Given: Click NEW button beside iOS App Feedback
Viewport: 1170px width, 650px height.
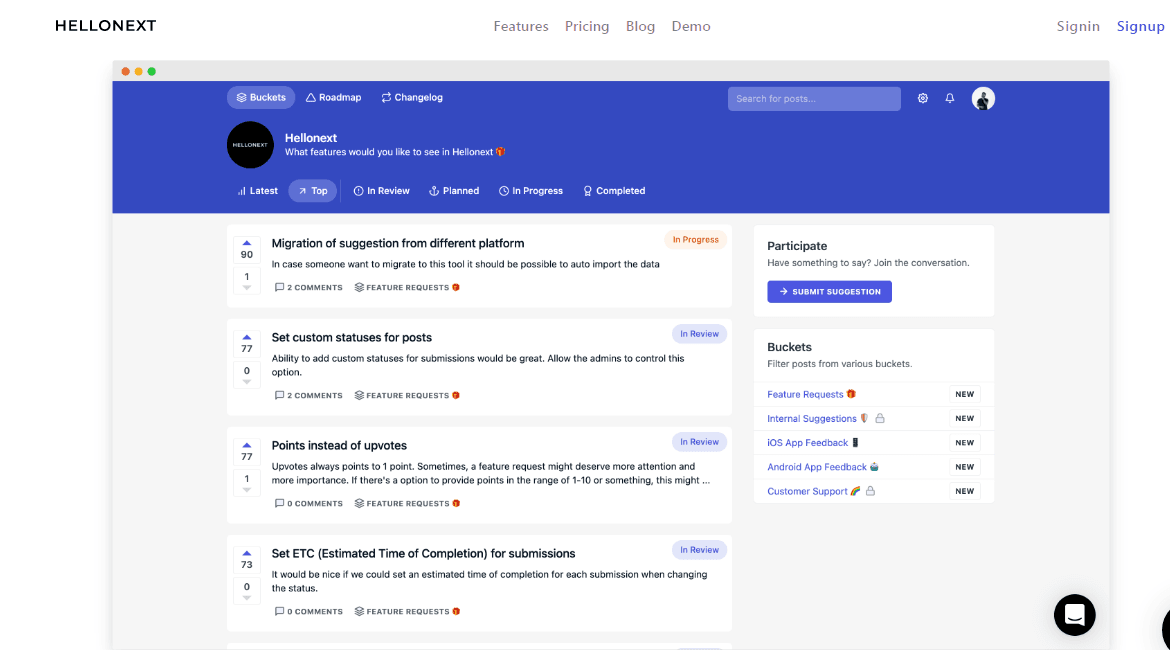Looking at the screenshot, I should pos(965,443).
